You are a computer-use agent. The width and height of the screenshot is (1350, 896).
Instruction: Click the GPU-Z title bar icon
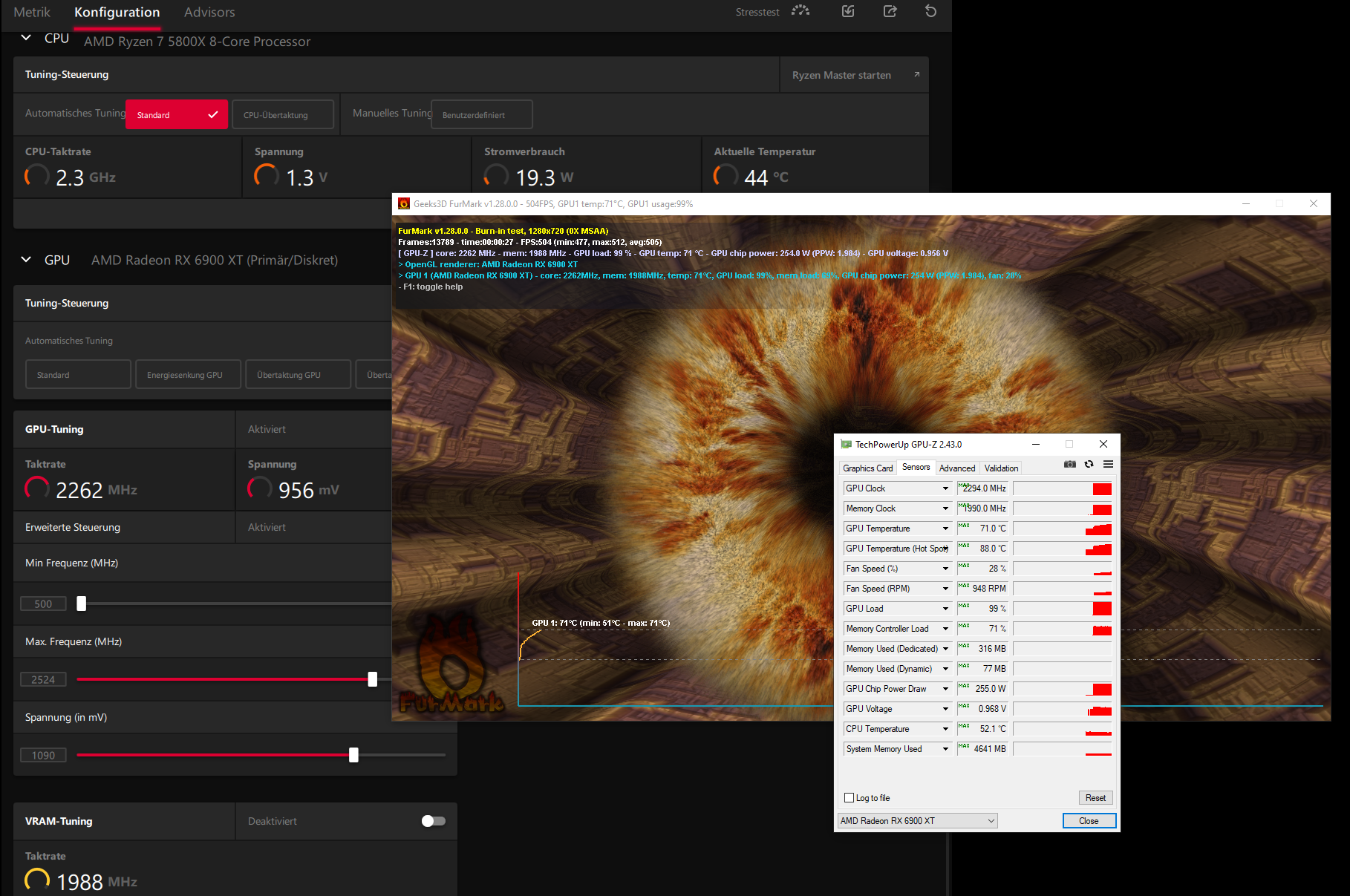point(846,444)
